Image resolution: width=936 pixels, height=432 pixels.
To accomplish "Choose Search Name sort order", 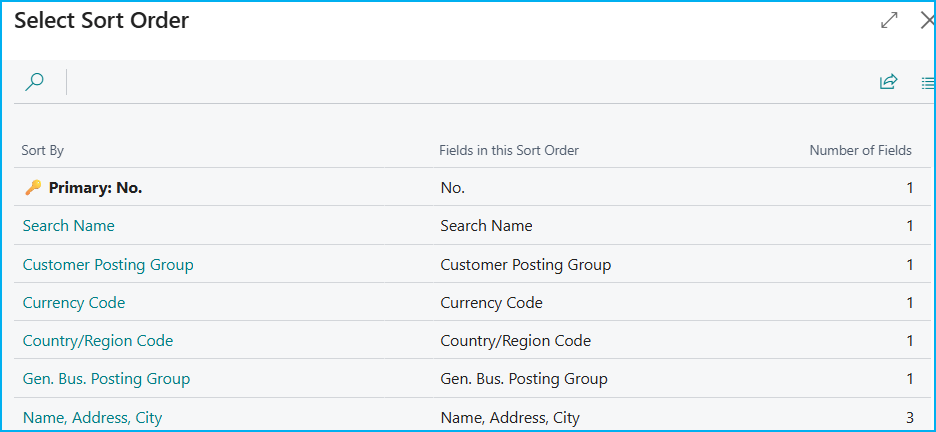I will pyautogui.click(x=68, y=226).
